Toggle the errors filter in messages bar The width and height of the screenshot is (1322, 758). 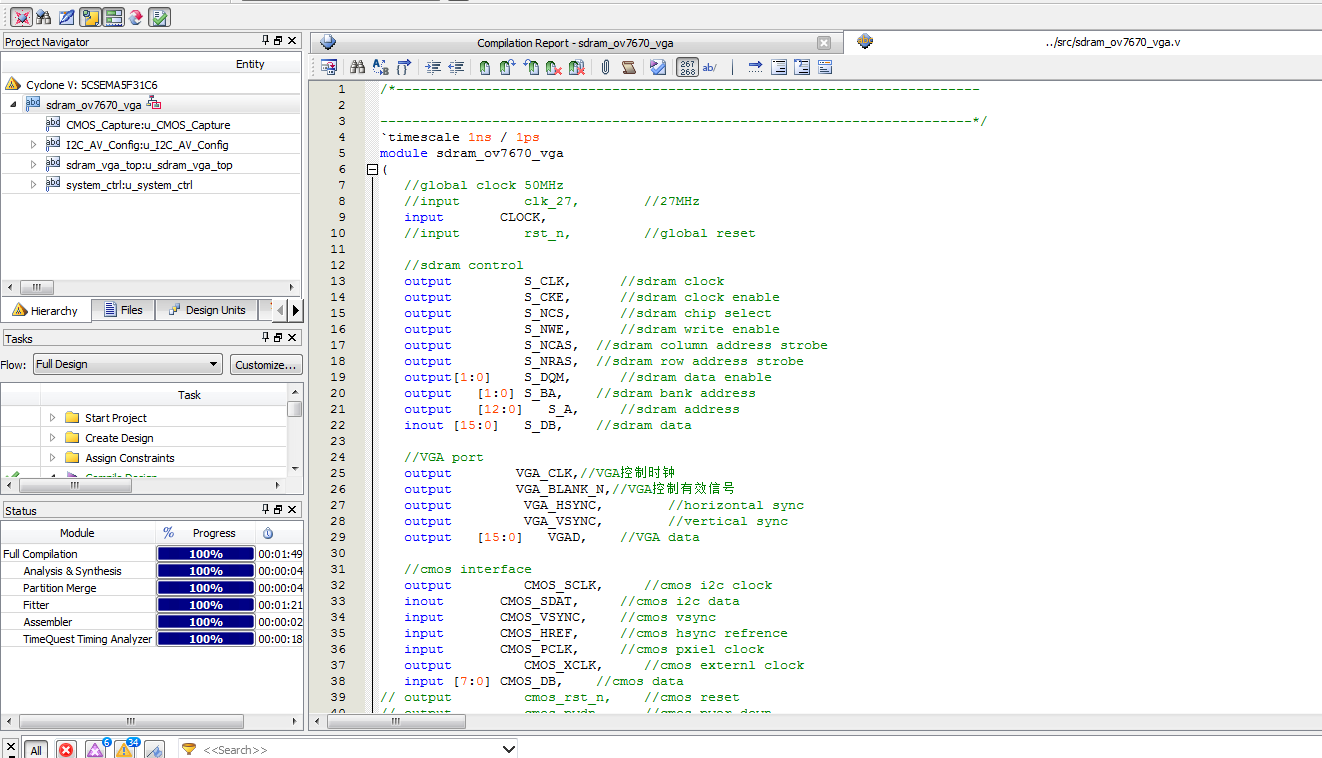(66, 749)
